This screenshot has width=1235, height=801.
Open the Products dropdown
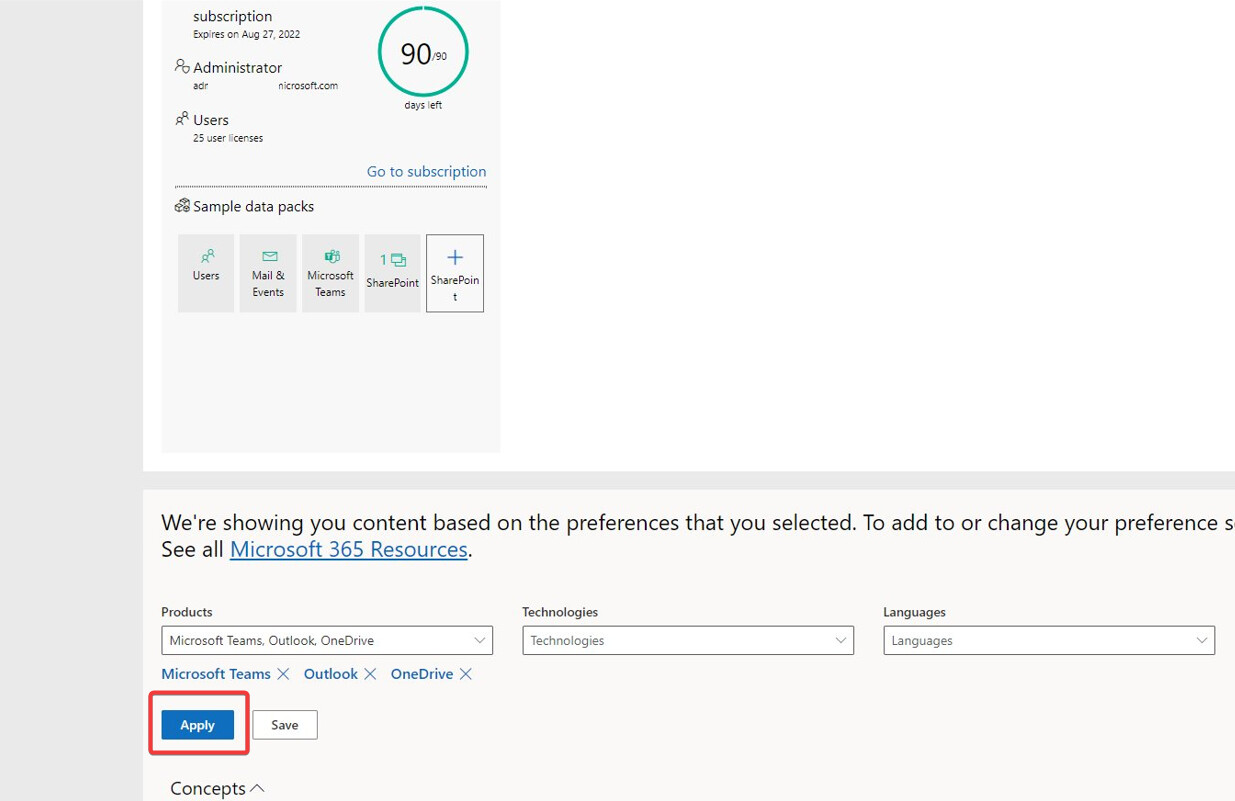click(x=327, y=640)
